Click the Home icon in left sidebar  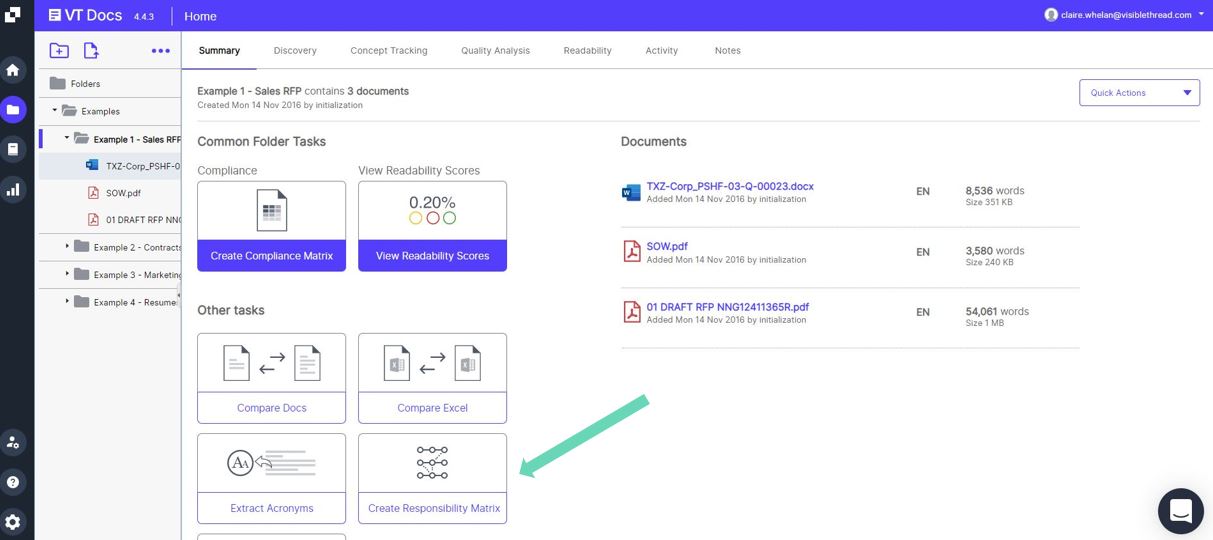point(13,70)
